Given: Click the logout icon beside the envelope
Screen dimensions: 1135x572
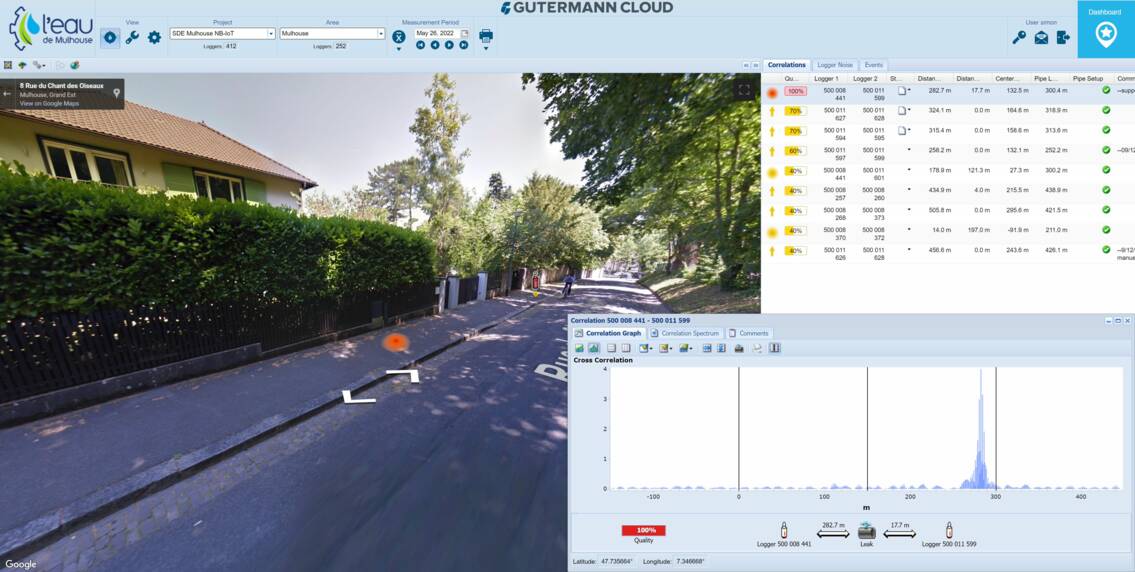Looking at the screenshot, I should [x=1062, y=38].
